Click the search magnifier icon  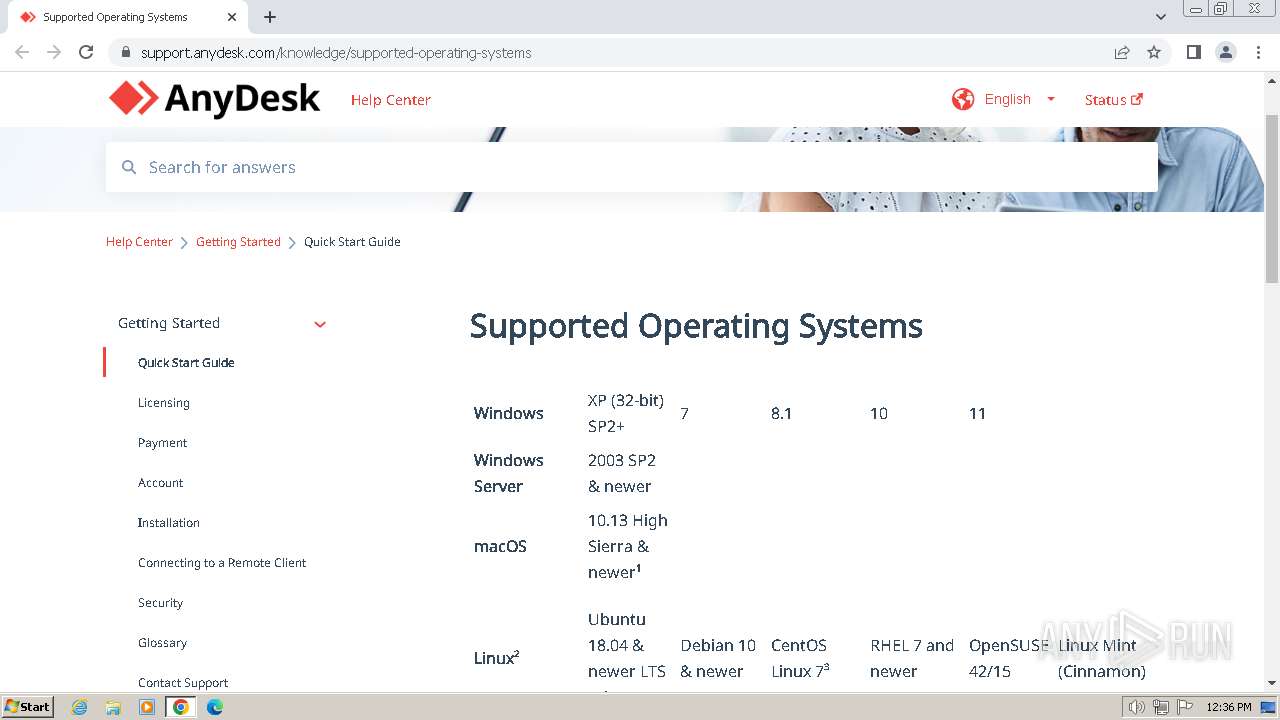[129, 167]
